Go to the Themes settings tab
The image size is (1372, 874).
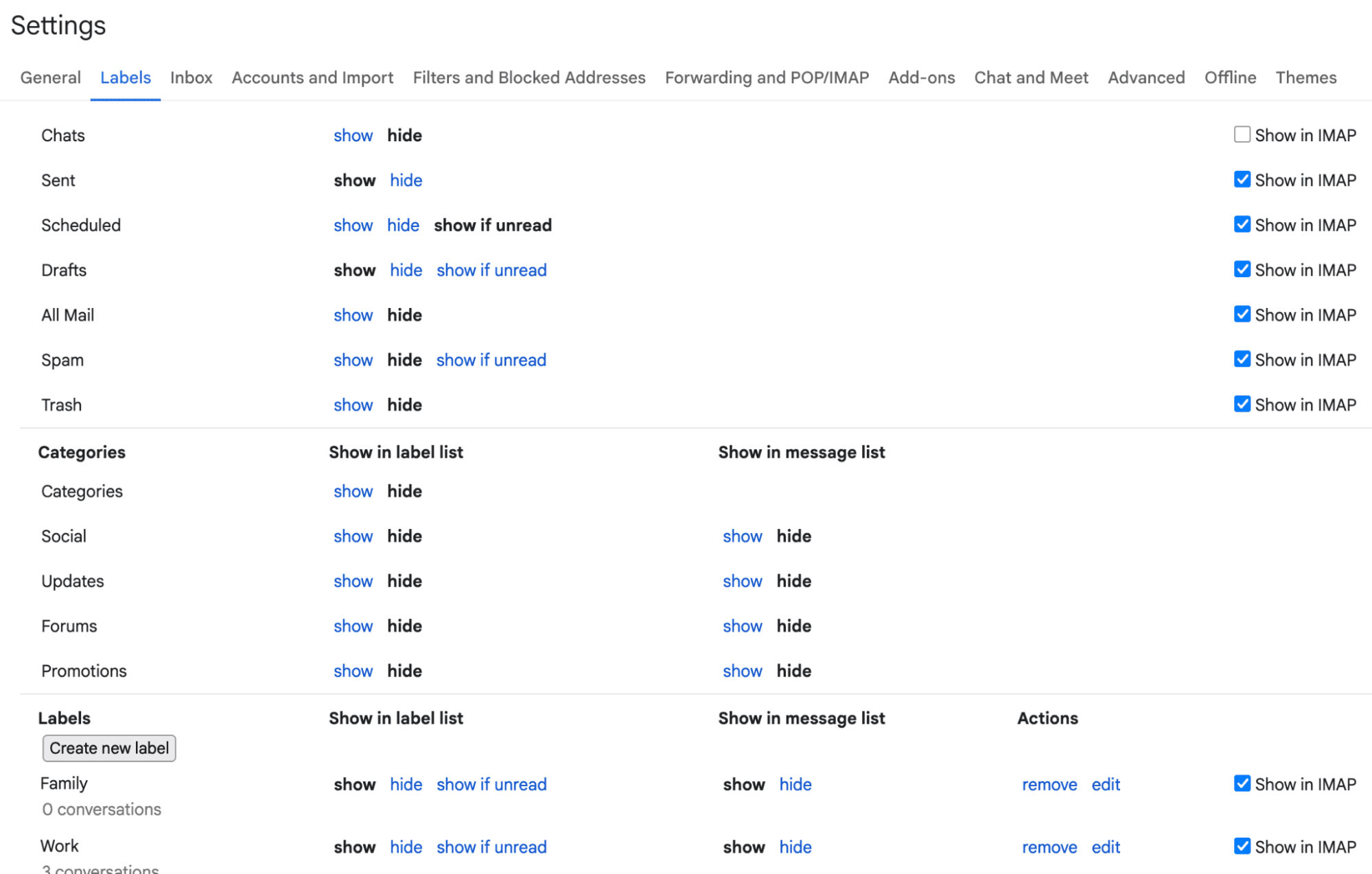(x=1305, y=78)
